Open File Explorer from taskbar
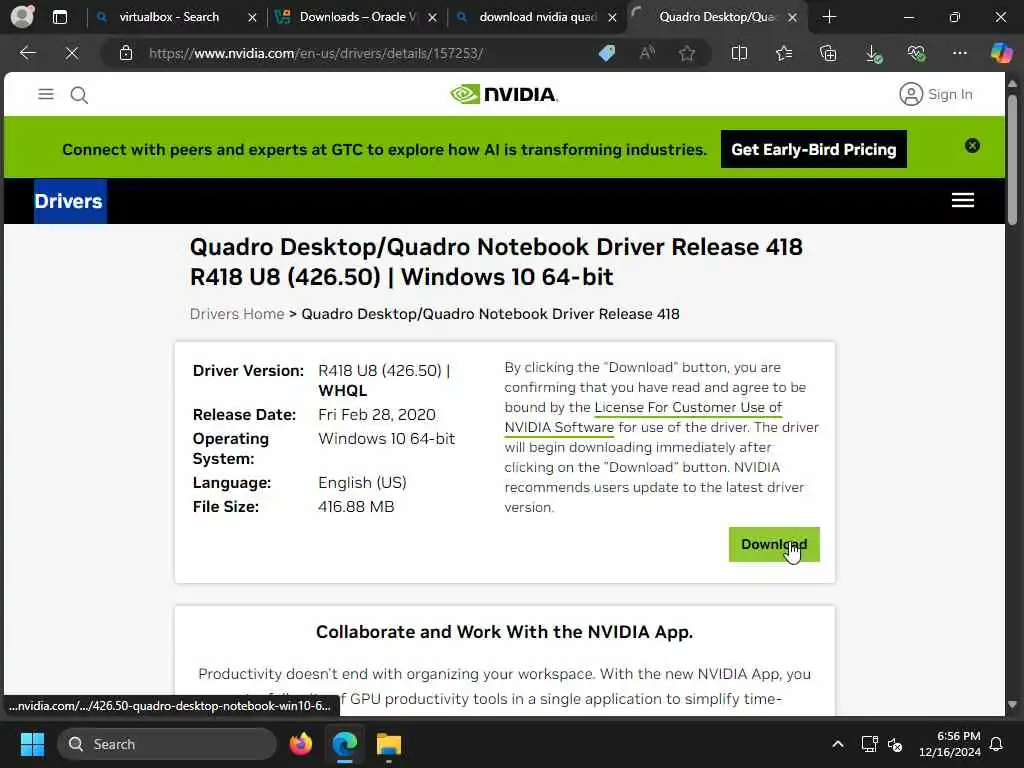 point(389,744)
